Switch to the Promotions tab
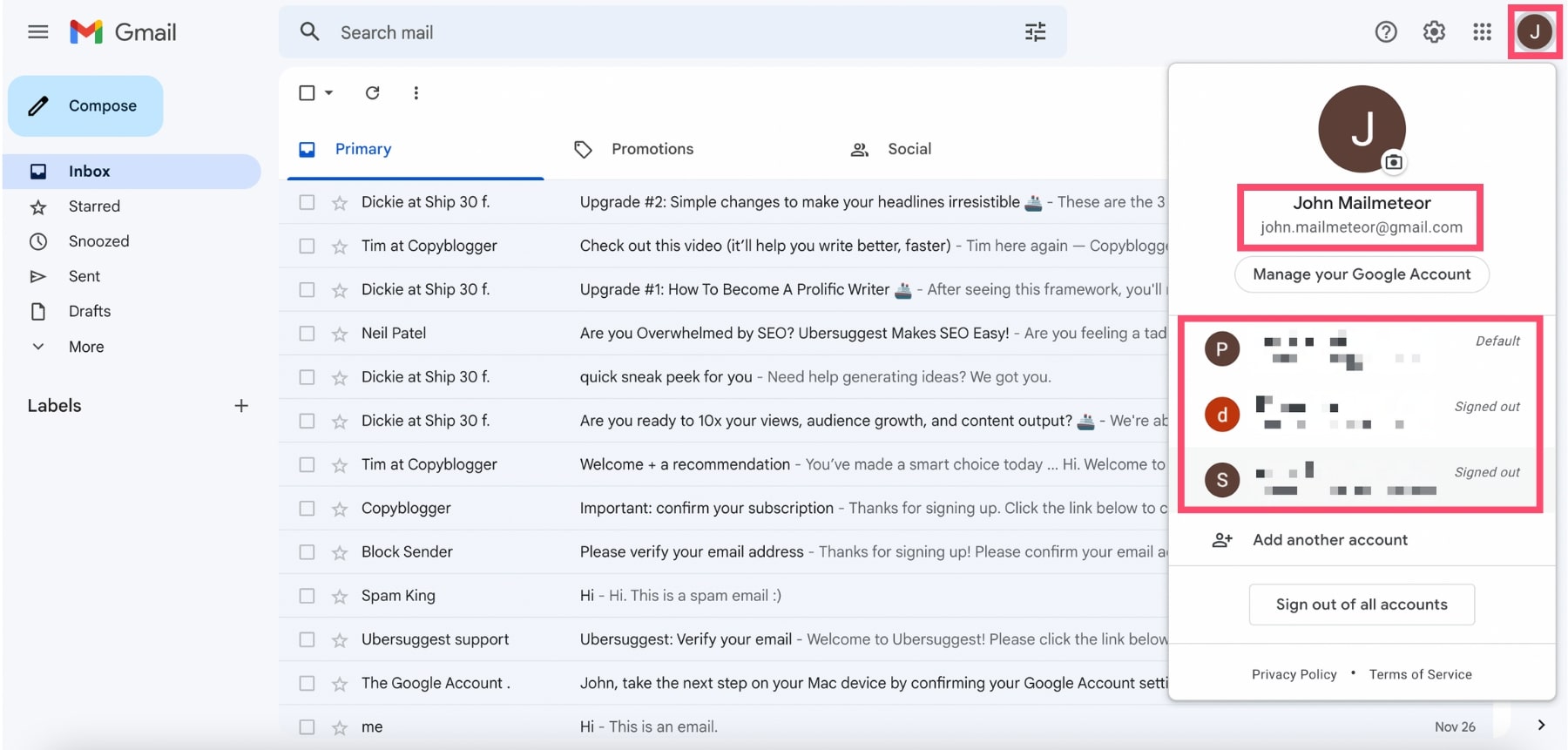This screenshot has width=1568, height=750. point(652,149)
